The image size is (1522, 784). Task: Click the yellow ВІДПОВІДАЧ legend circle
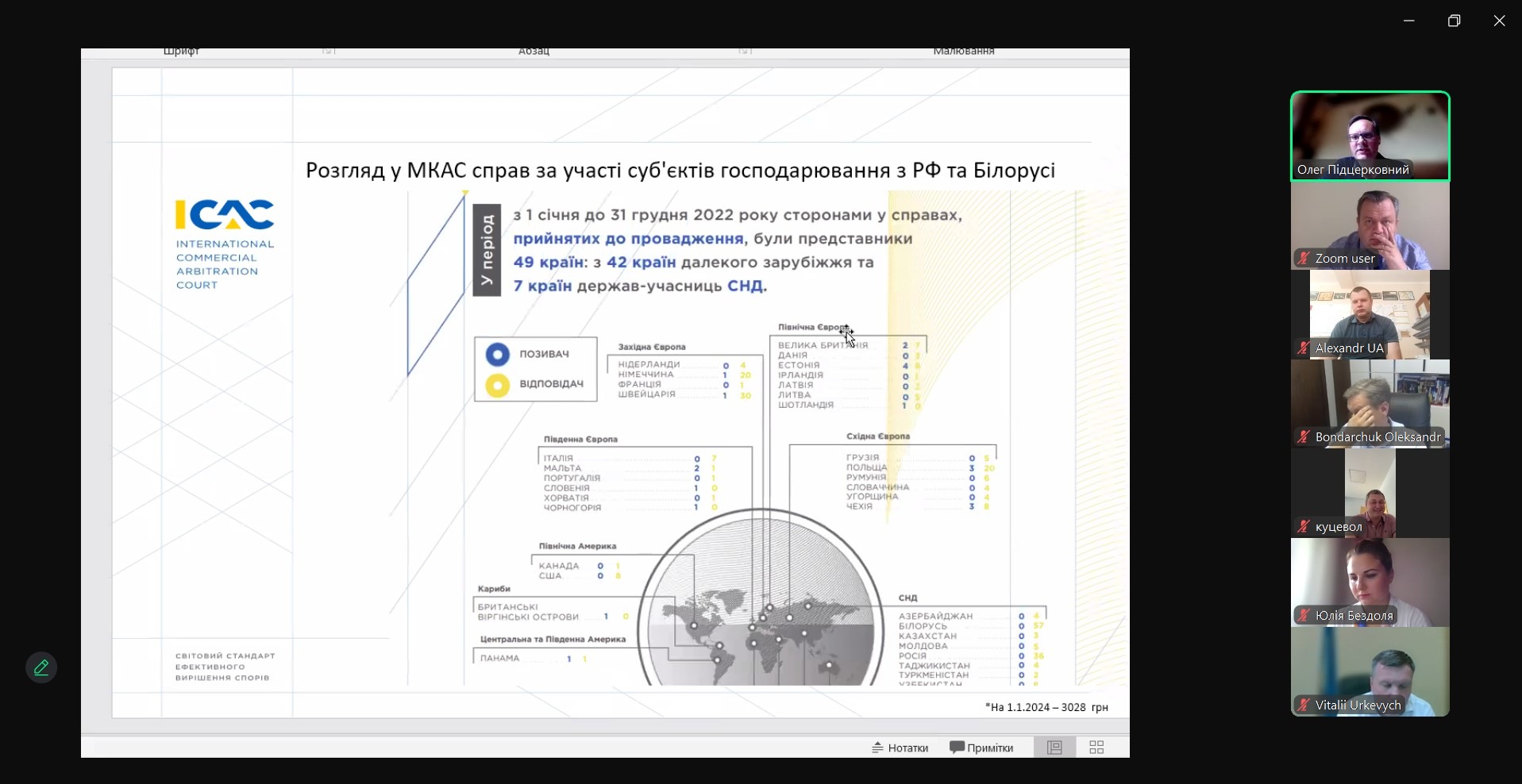click(498, 385)
